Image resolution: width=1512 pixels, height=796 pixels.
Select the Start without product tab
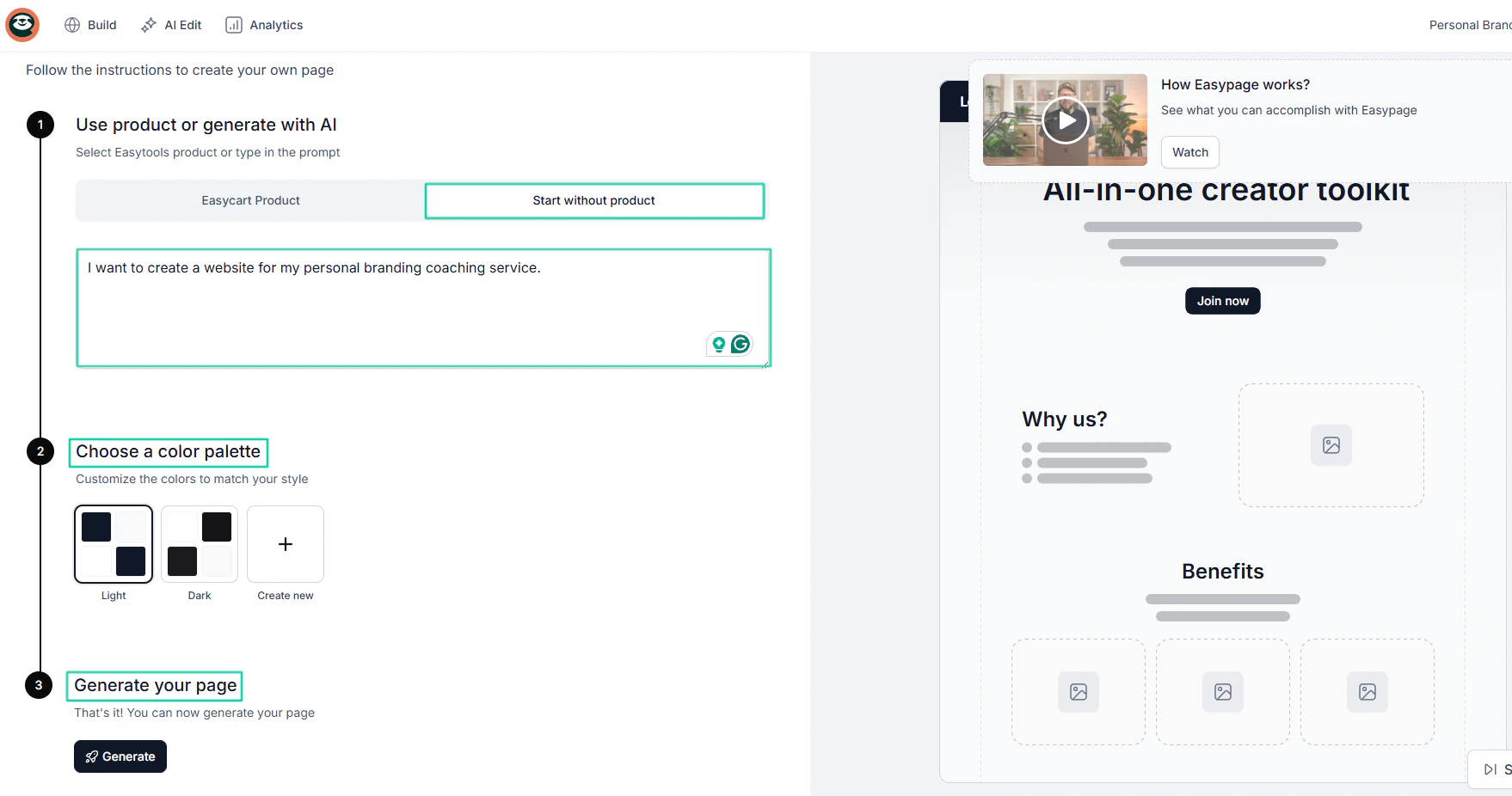click(594, 200)
